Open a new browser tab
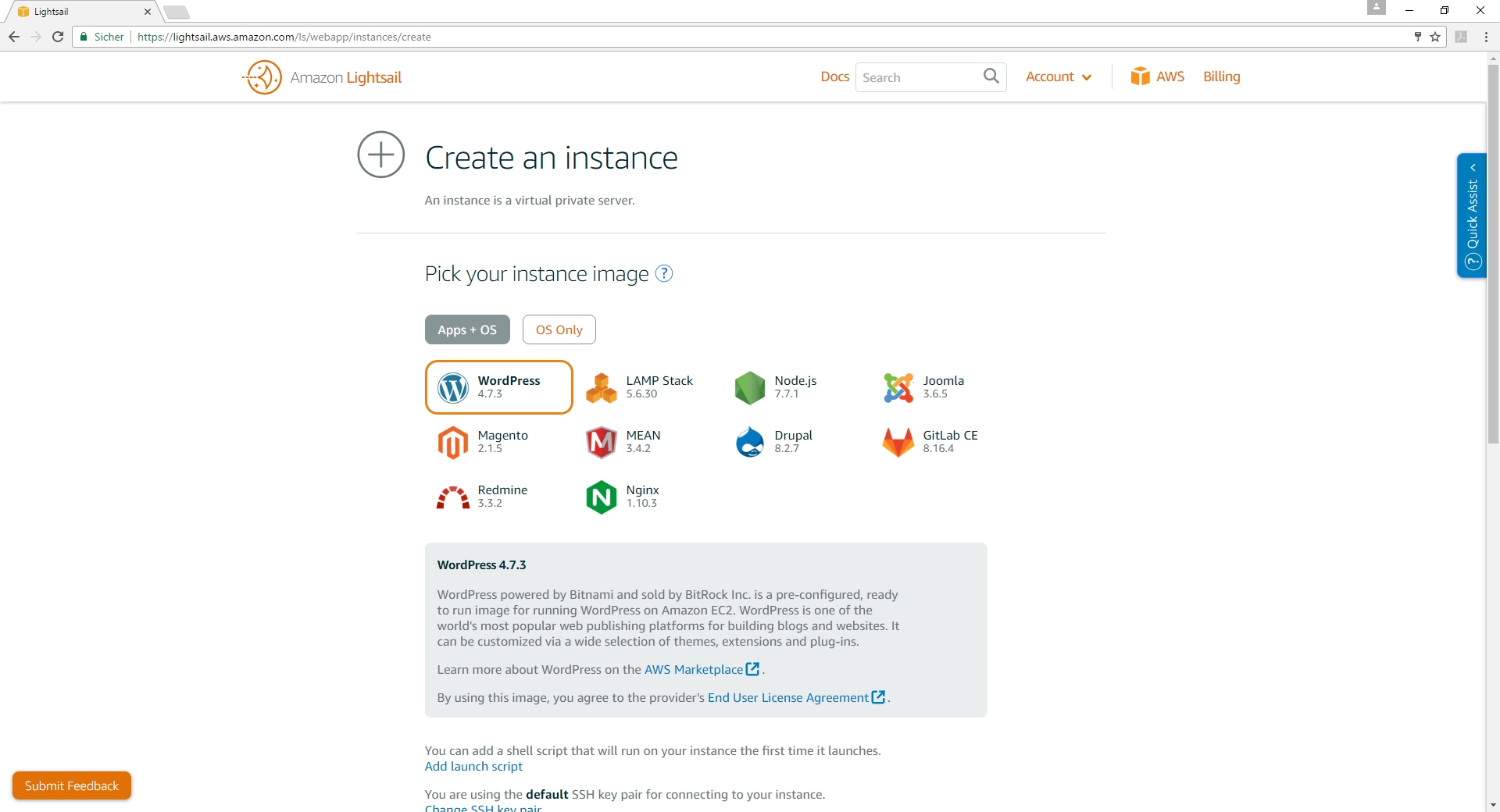The height and width of the screenshot is (812, 1500). click(x=177, y=12)
